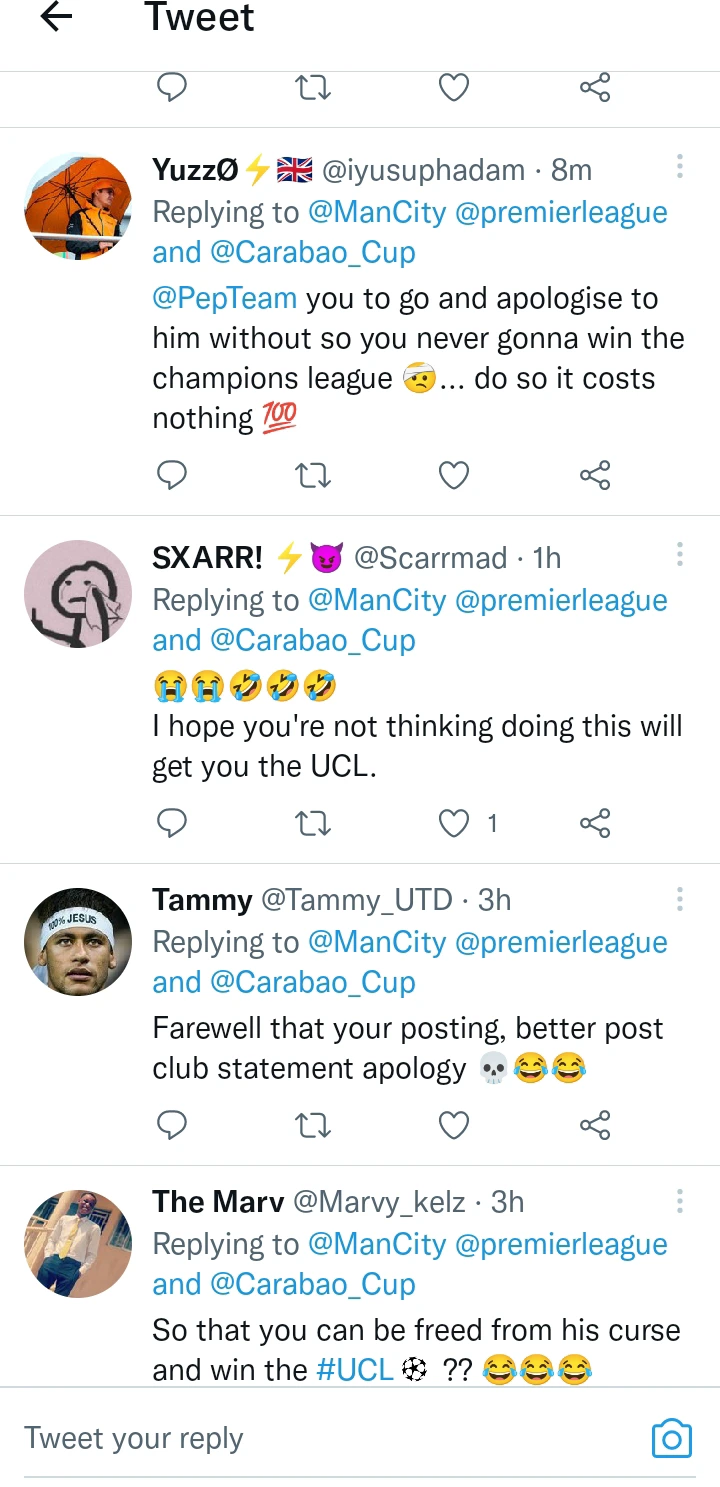The width and height of the screenshot is (720, 1487).
Task: Like Tammy's tweet with heart
Action: [x=454, y=1125]
